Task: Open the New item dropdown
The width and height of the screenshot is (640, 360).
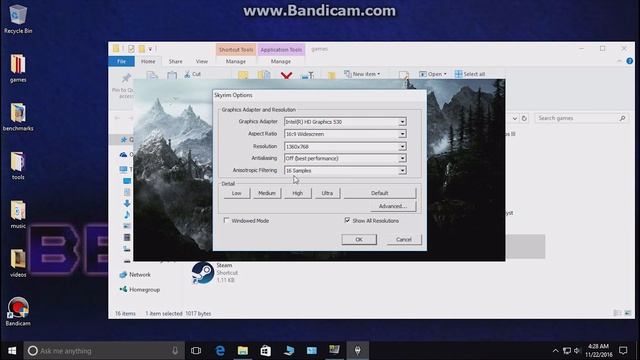Action: pos(362,74)
